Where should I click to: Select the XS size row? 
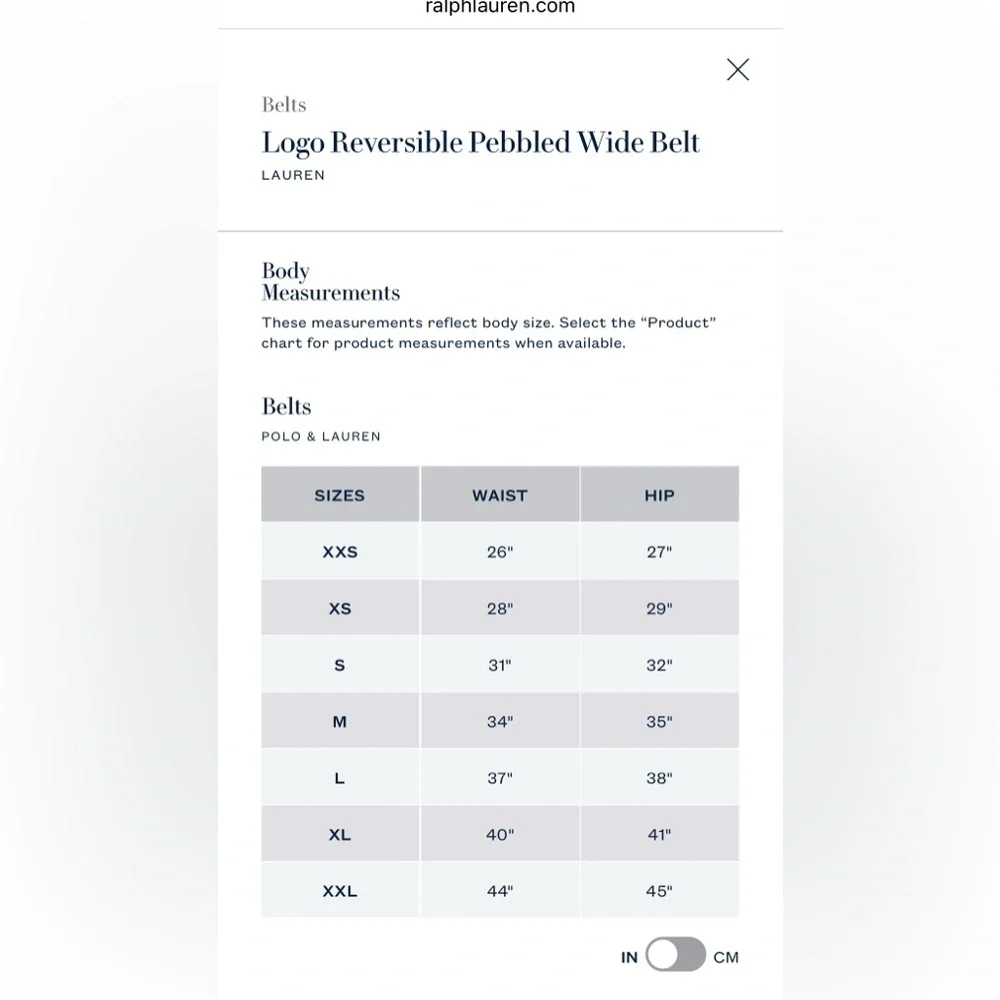(x=500, y=608)
